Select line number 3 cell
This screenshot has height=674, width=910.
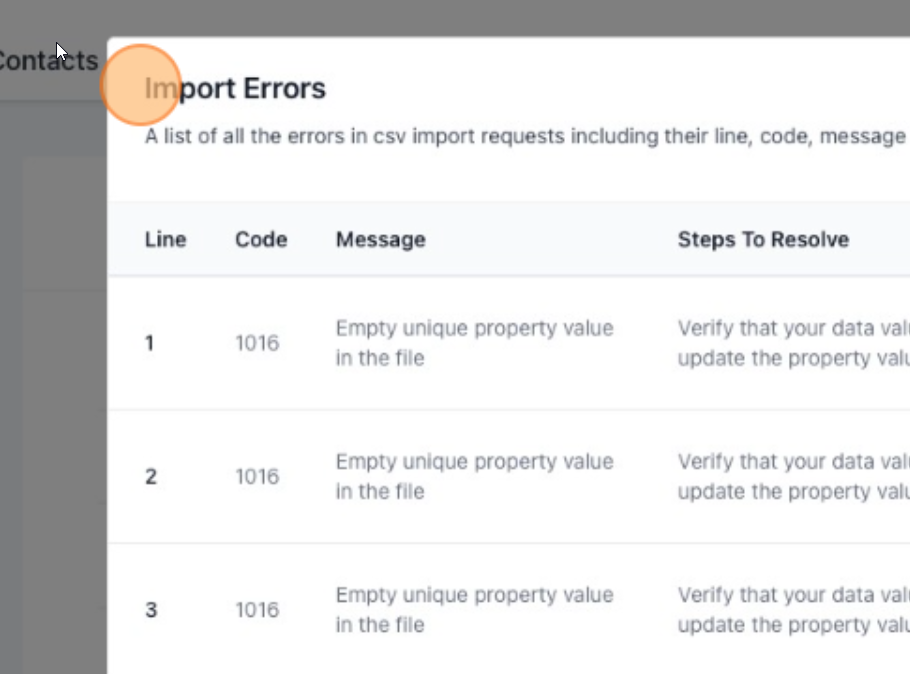coord(151,610)
